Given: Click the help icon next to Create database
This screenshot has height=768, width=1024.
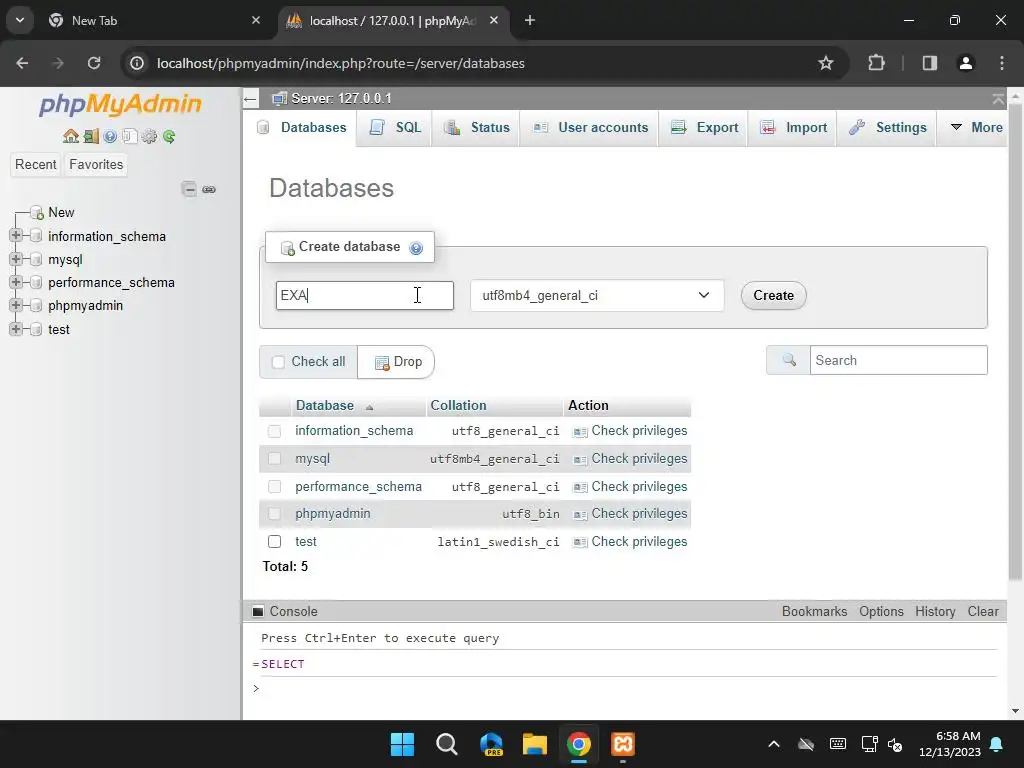Looking at the screenshot, I should pos(416,248).
